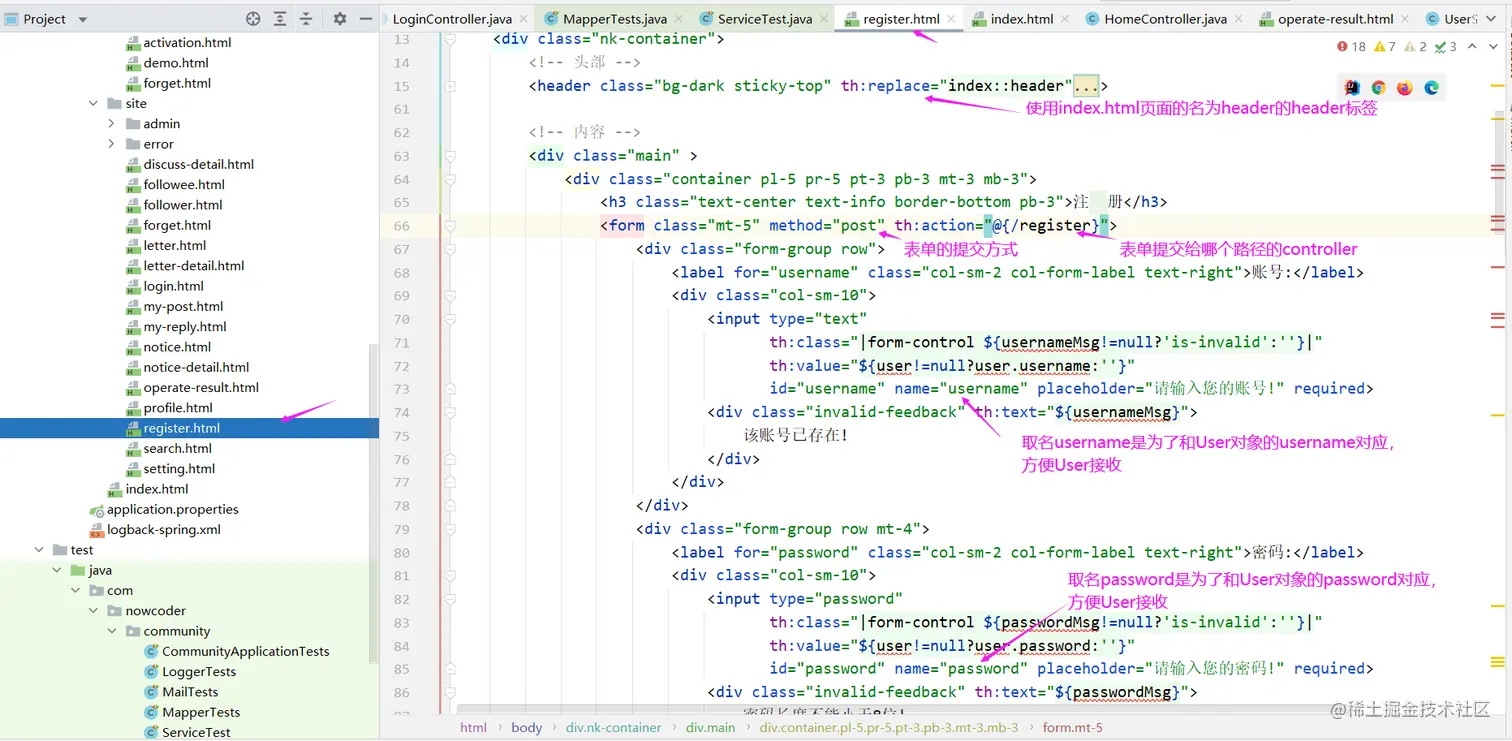Open Project panel settings gear
1512x741 pixels.
(x=340, y=19)
